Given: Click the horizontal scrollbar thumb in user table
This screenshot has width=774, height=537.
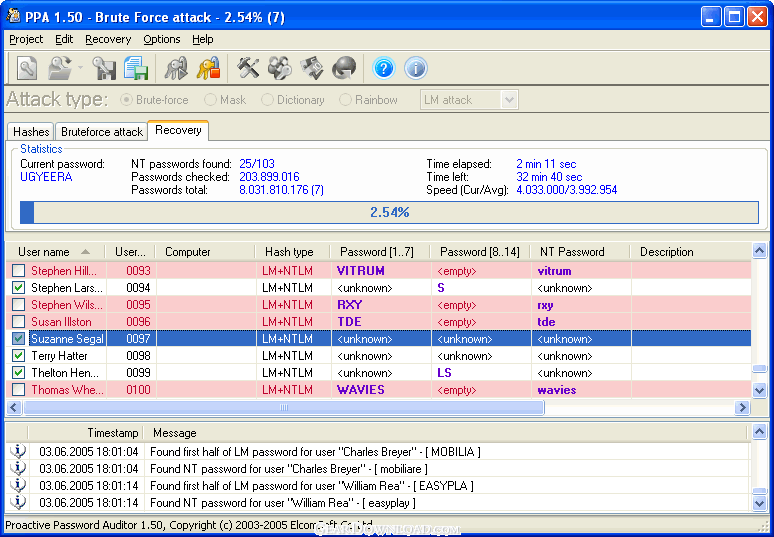Looking at the screenshot, I should tap(284, 407).
